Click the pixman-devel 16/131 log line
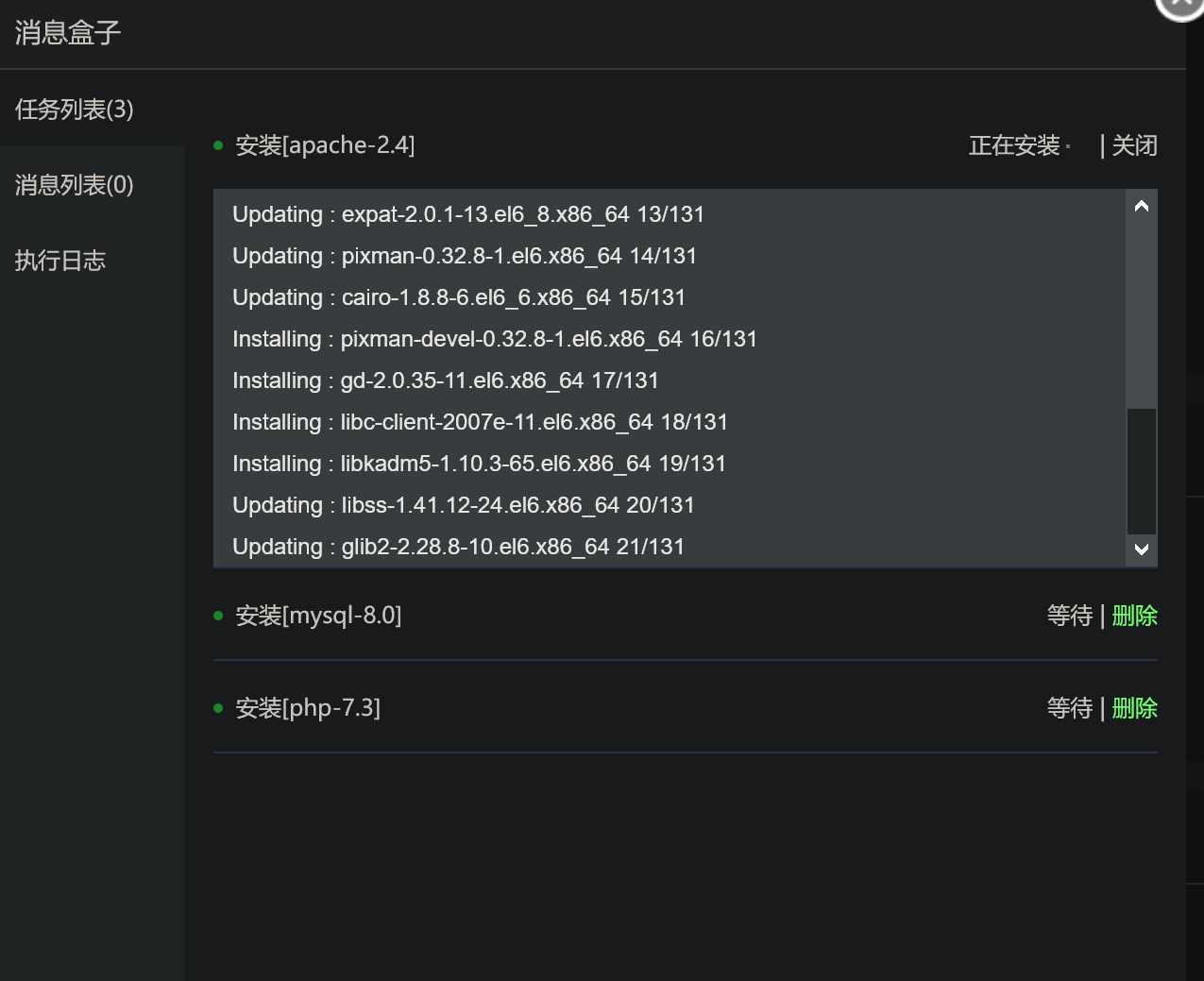The height and width of the screenshot is (981, 1204). [x=495, y=339]
